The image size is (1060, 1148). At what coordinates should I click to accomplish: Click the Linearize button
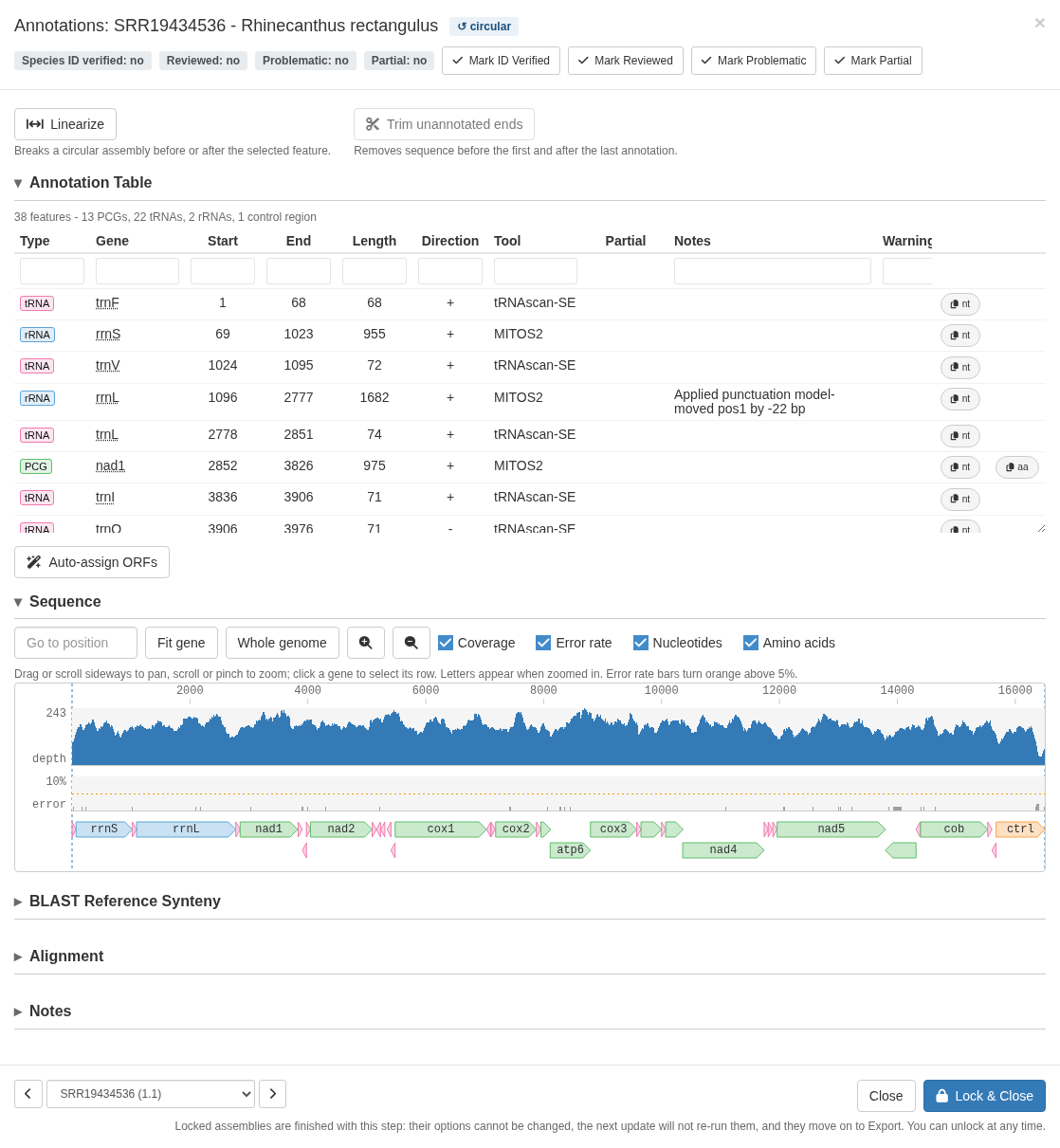coord(65,124)
